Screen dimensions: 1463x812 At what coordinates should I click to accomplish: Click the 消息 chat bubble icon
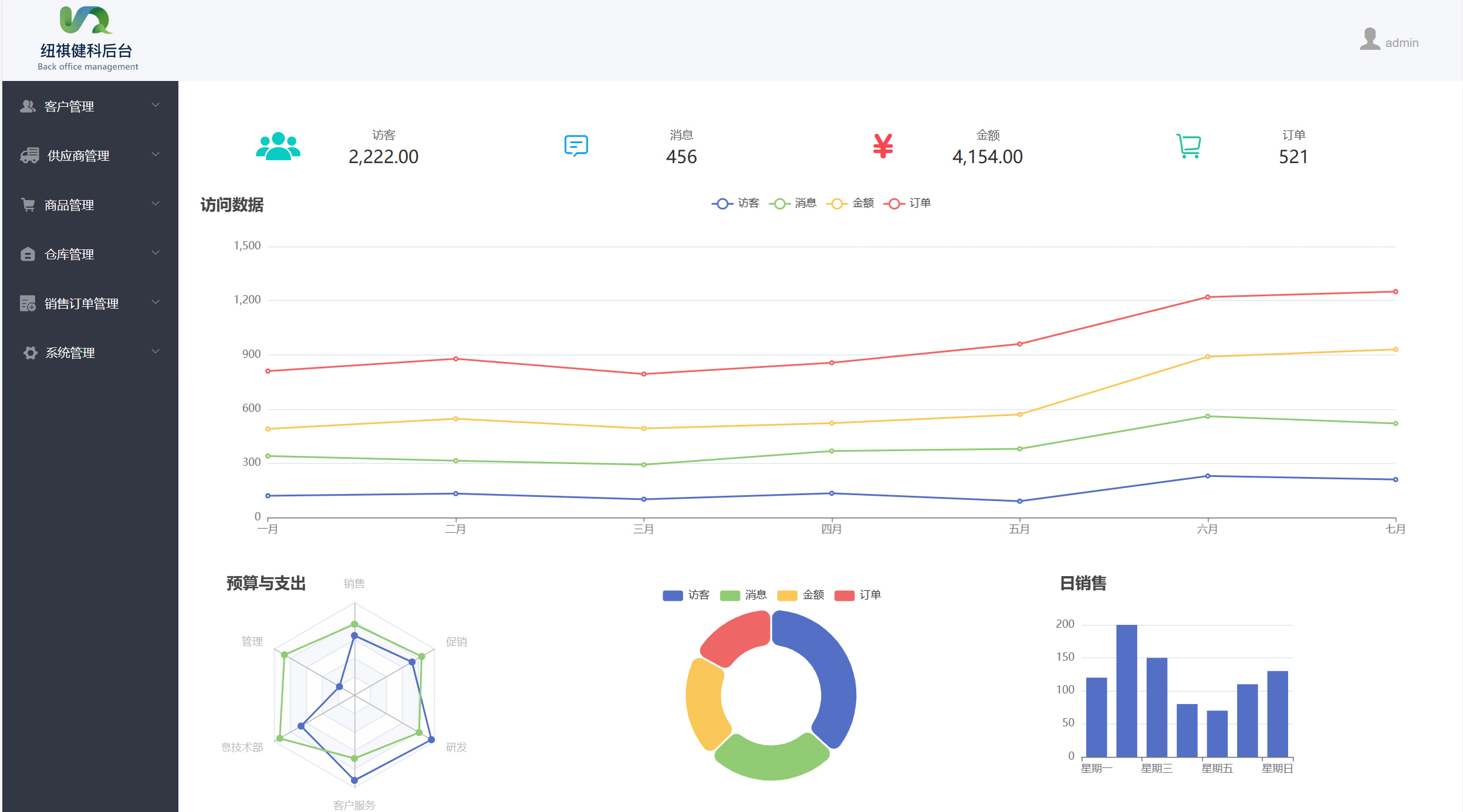576,146
